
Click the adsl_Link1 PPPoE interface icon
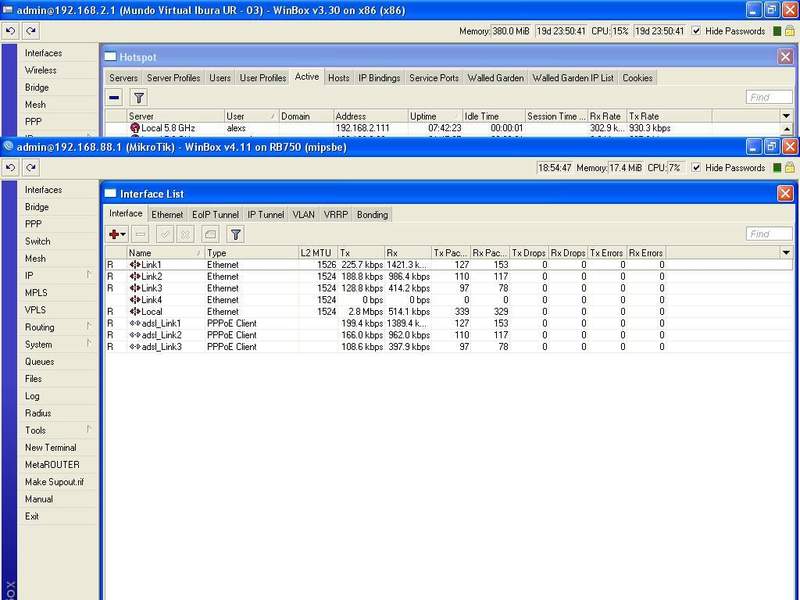135,323
